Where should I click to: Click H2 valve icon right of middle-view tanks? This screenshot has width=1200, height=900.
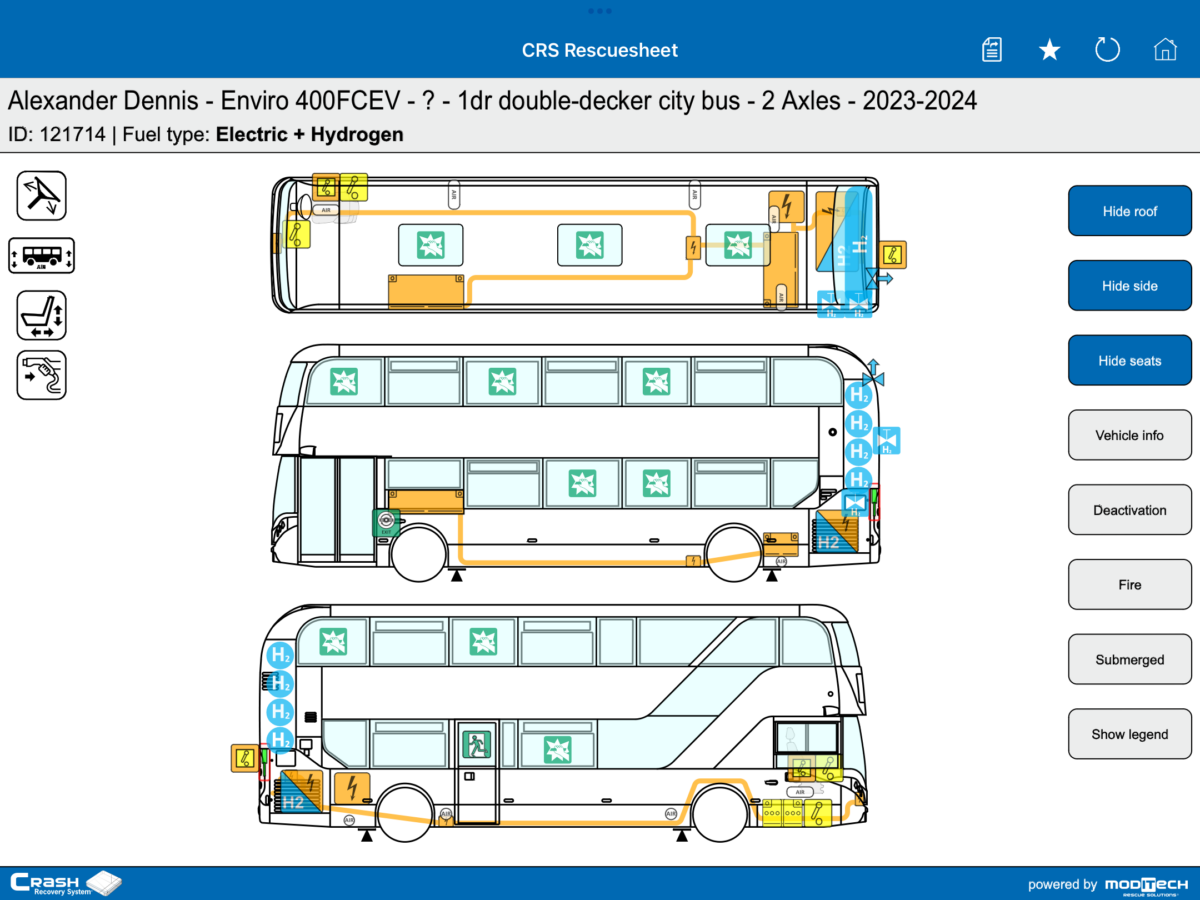[x=887, y=440]
